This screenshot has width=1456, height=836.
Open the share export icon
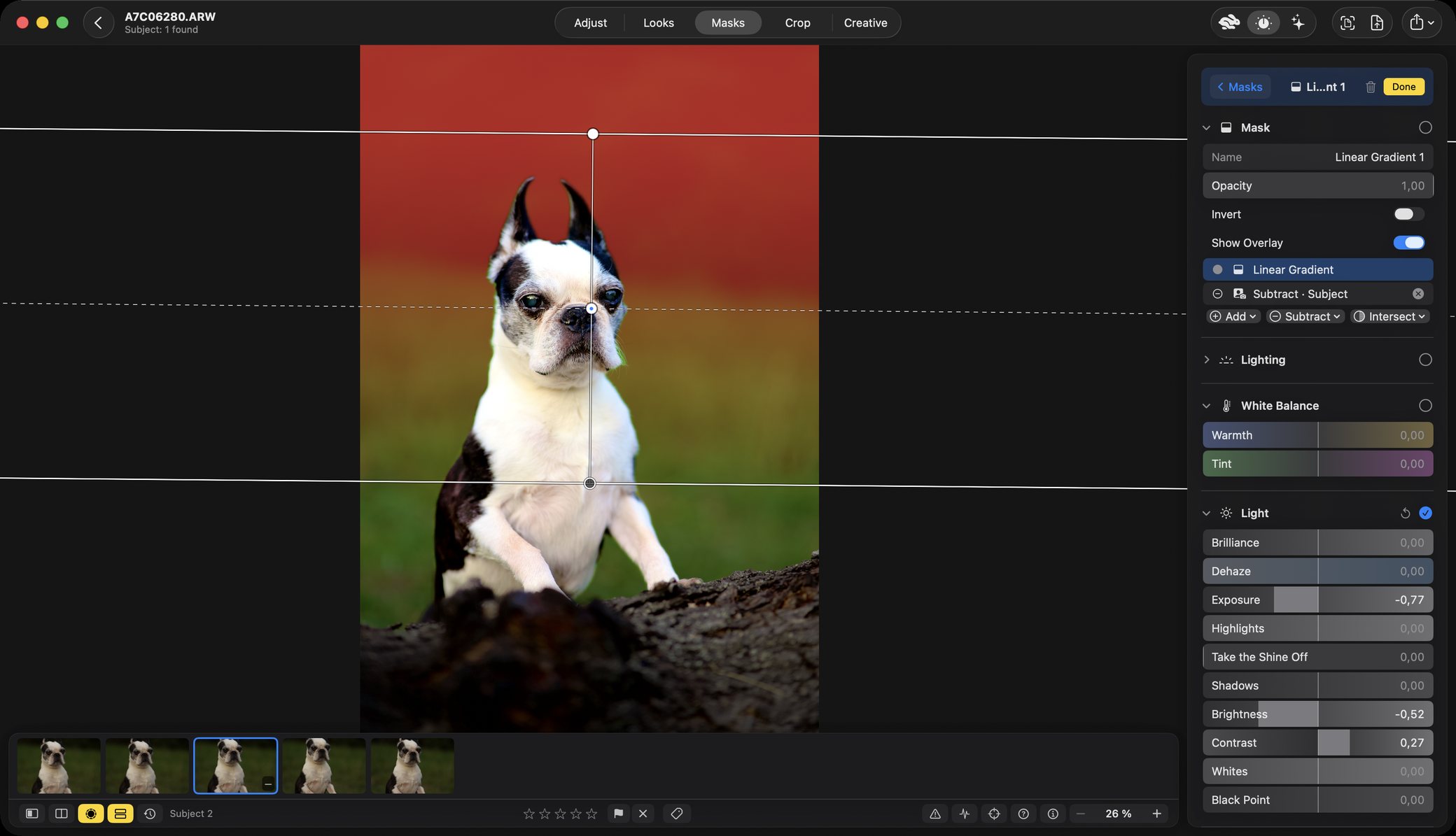click(1421, 22)
